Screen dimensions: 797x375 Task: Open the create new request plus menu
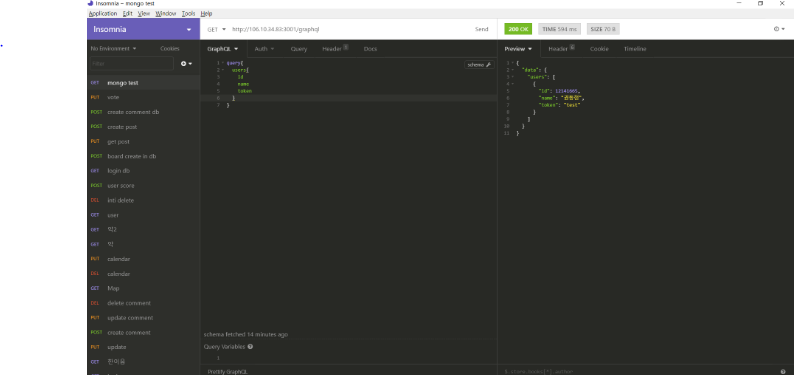pos(186,64)
